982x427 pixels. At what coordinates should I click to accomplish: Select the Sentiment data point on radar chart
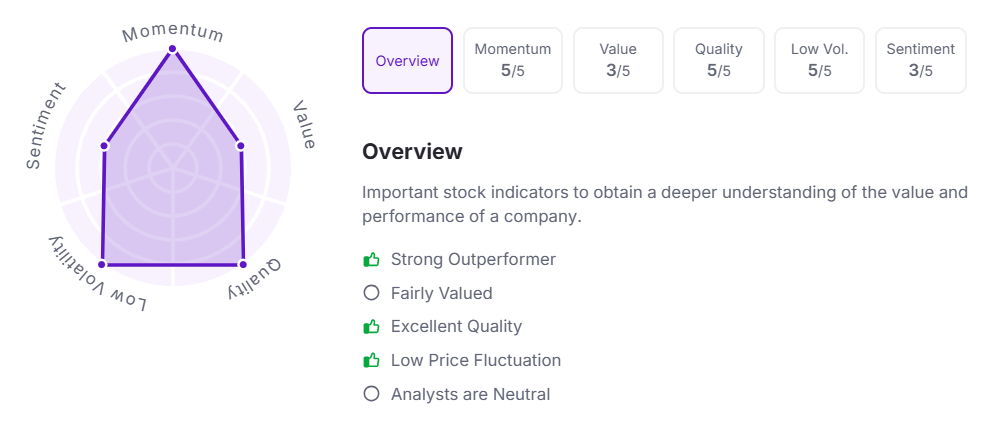point(104,146)
